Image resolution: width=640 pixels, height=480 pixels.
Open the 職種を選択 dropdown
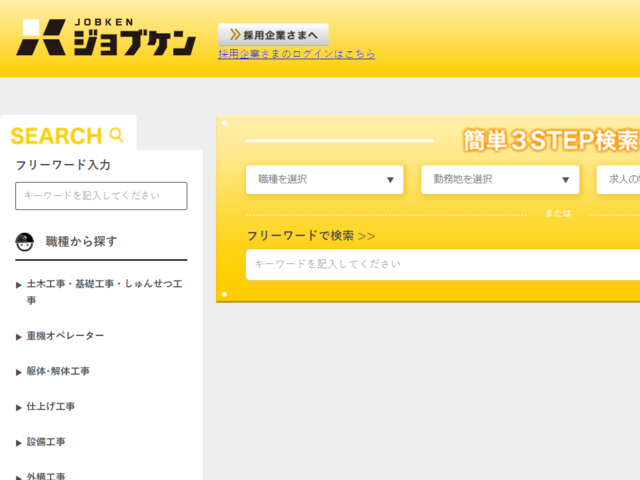325,180
